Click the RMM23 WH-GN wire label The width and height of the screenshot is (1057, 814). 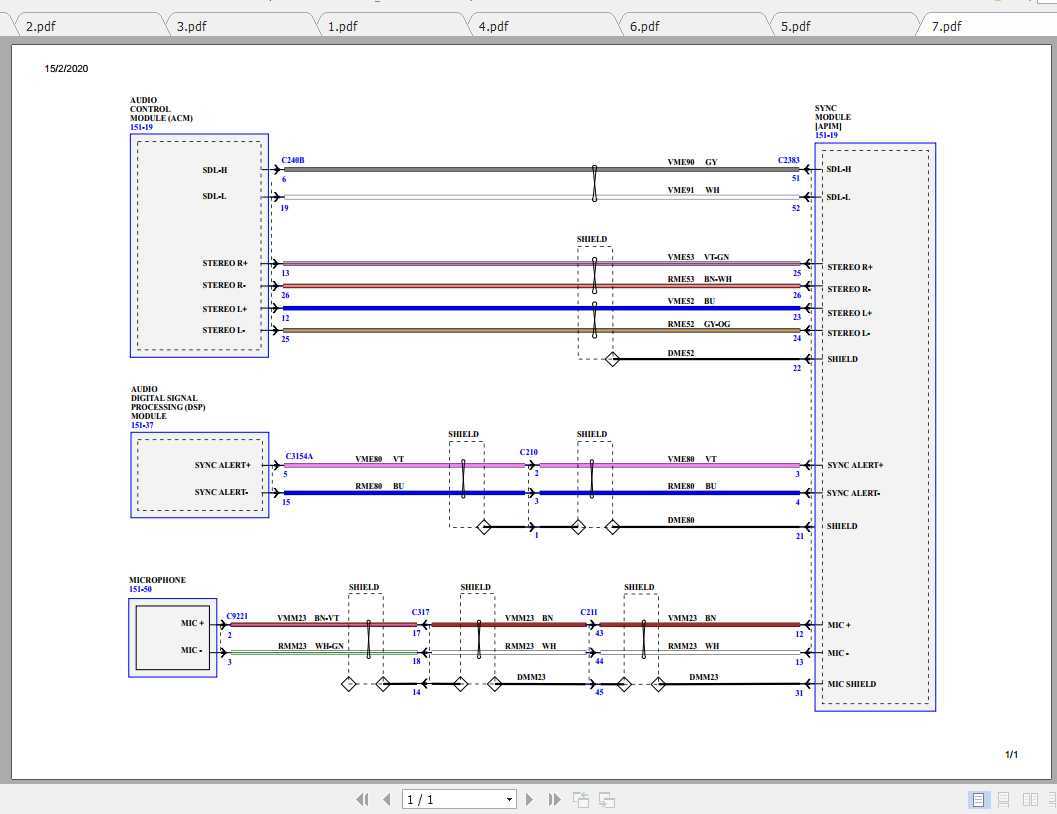tap(311, 646)
